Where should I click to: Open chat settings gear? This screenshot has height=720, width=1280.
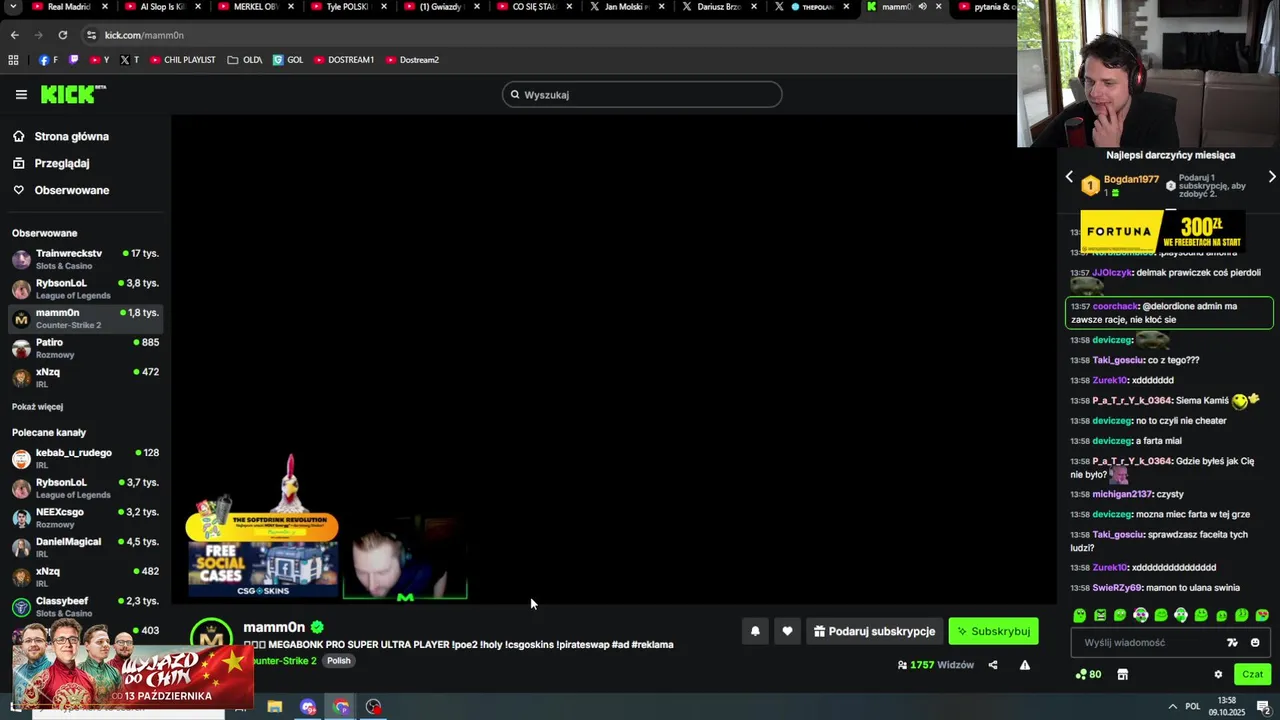pyautogui.click(x=1218, y=674)
